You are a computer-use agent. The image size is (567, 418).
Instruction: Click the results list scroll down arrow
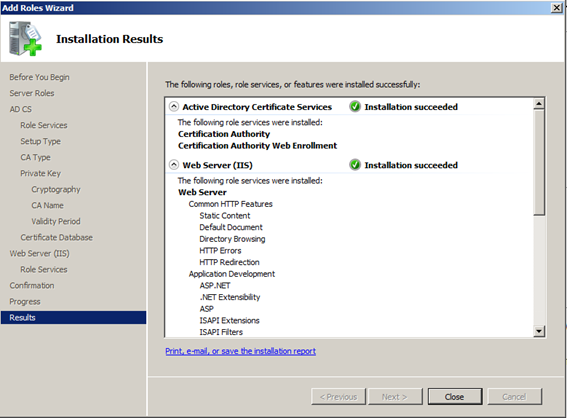point(539,331)
